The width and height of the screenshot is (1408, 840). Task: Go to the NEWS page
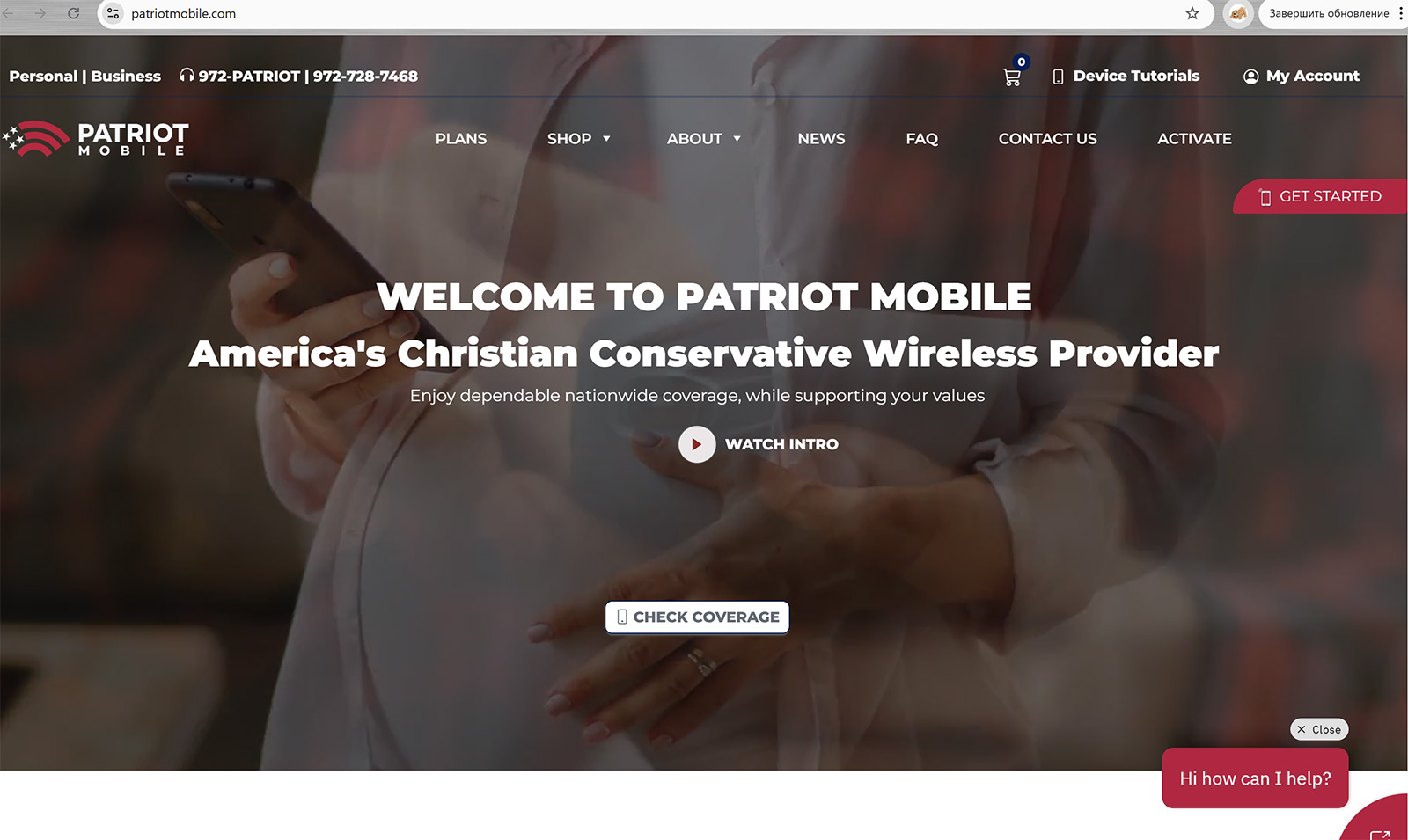(x=821, y=139)
